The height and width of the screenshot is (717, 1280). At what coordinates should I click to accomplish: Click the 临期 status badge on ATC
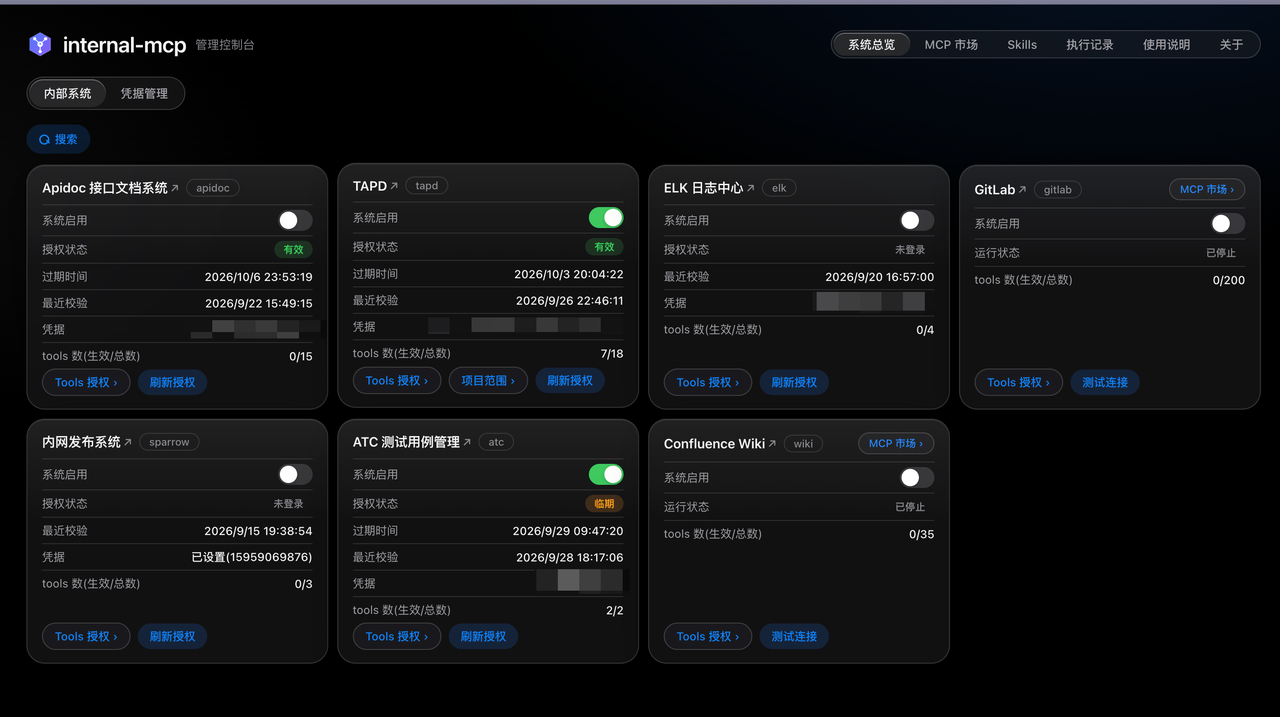point(604,504)
